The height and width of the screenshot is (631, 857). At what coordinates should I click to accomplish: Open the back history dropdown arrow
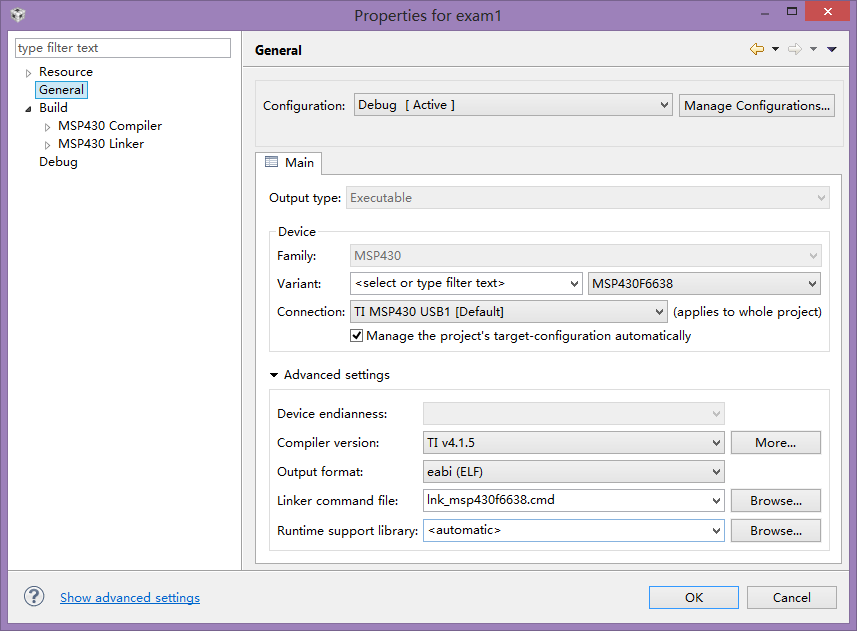775,49
